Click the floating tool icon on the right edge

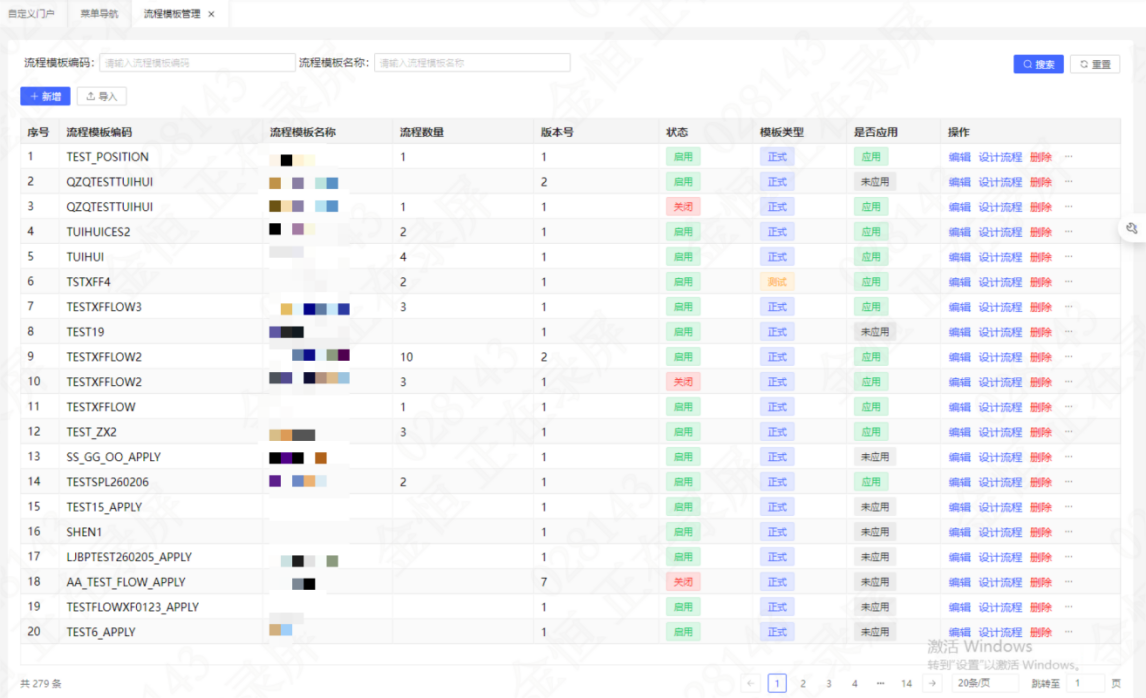tap(1131, 229)
